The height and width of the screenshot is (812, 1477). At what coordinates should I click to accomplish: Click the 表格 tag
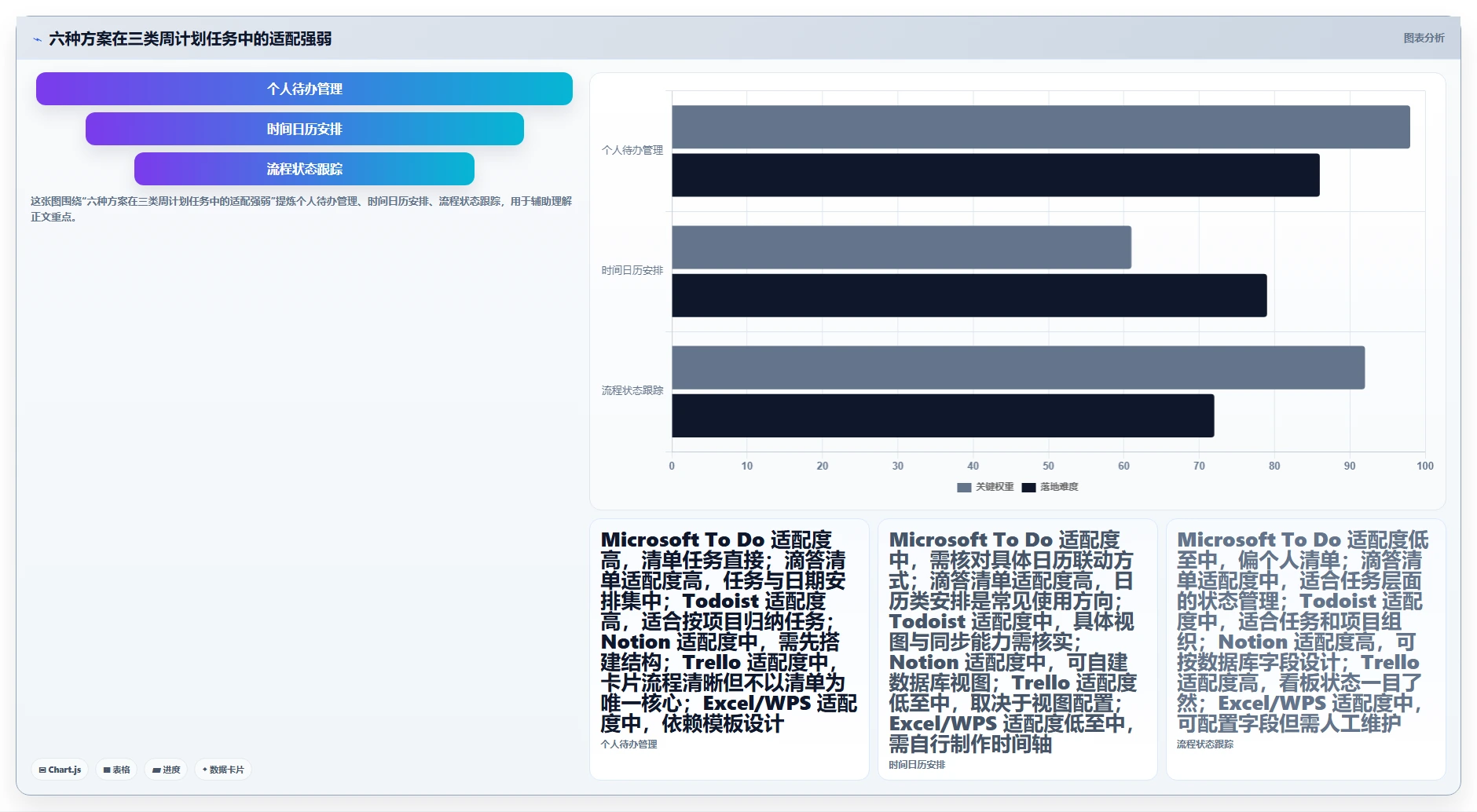(x=116, y=770)
